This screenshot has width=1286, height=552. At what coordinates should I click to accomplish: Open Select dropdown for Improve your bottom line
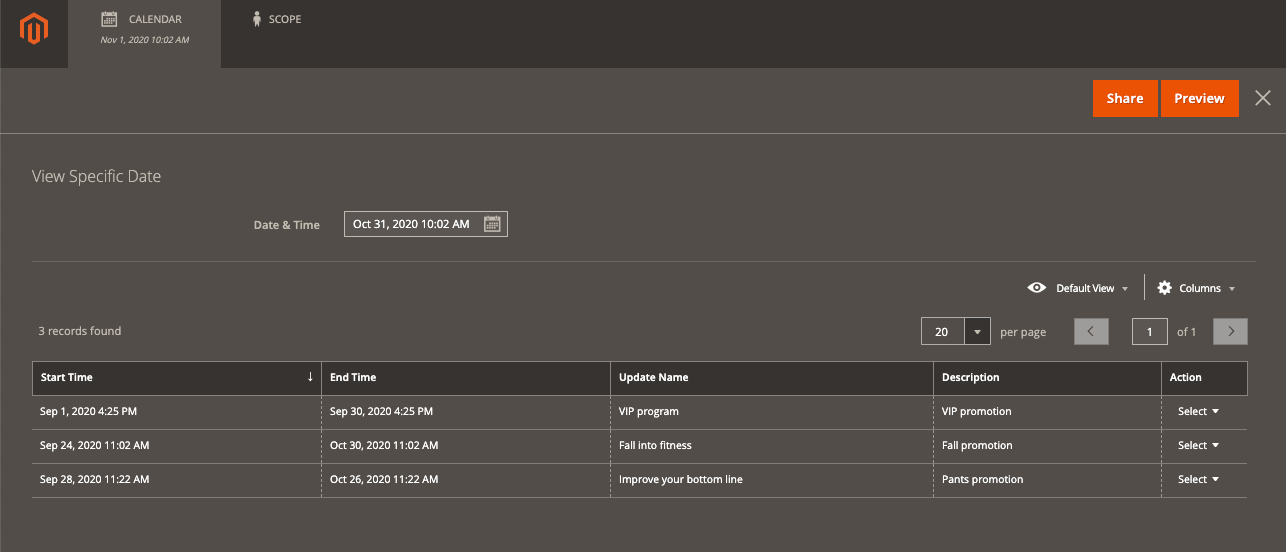tap(1198, 479)
